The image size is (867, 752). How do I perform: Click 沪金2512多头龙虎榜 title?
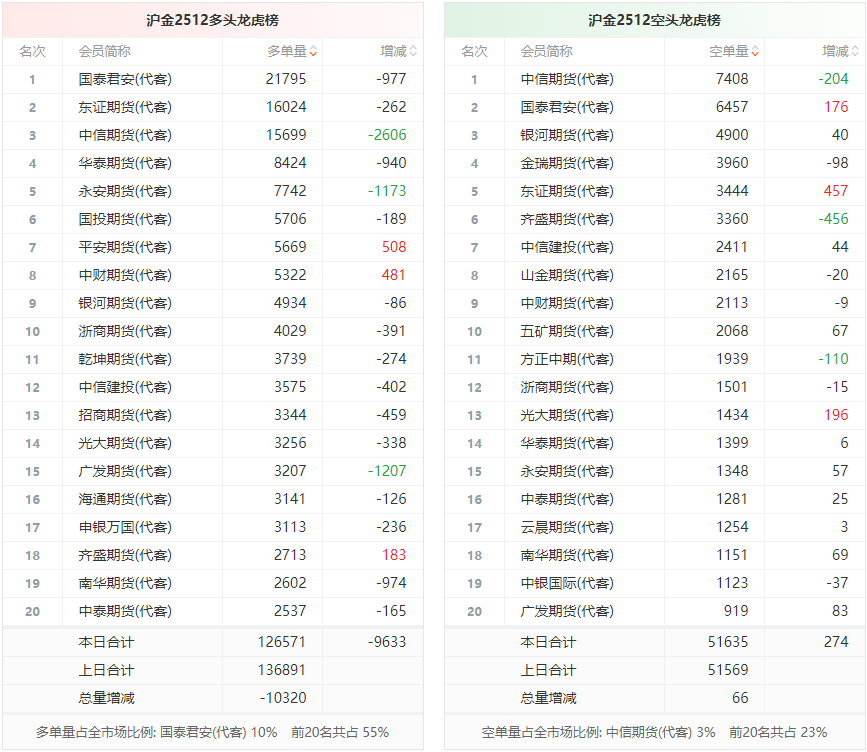(212, 20)
